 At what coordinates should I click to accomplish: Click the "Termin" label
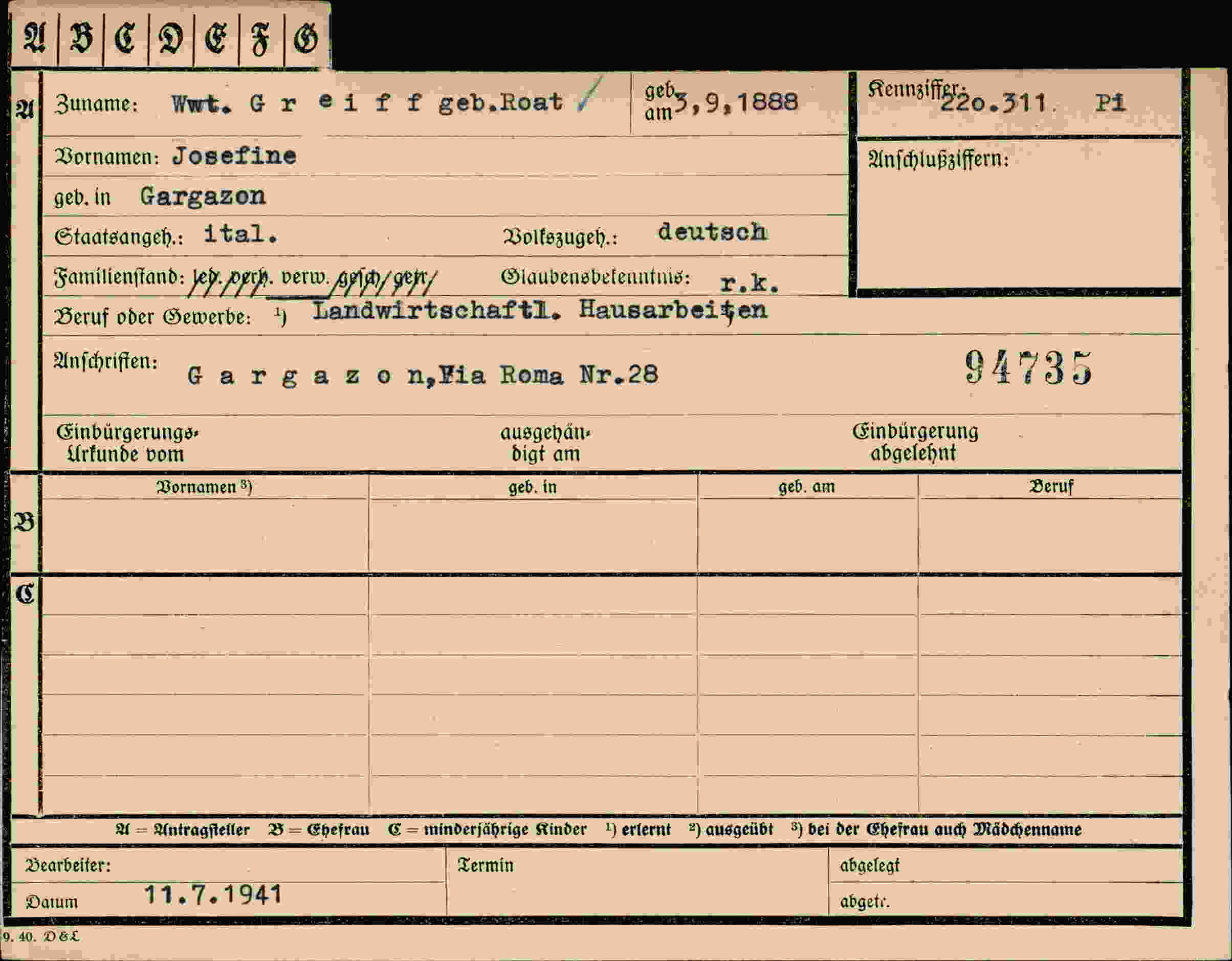(486, 865)
